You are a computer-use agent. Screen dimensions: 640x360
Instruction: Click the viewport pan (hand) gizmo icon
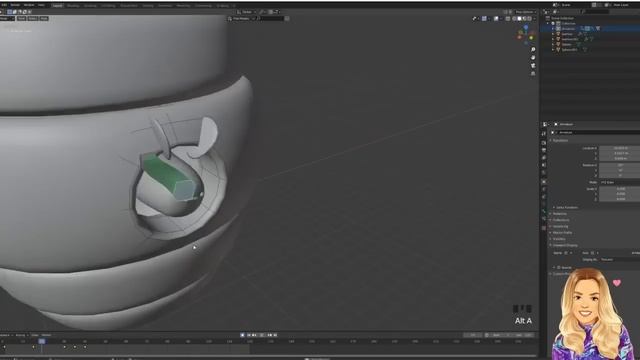(x=533, y=58)
